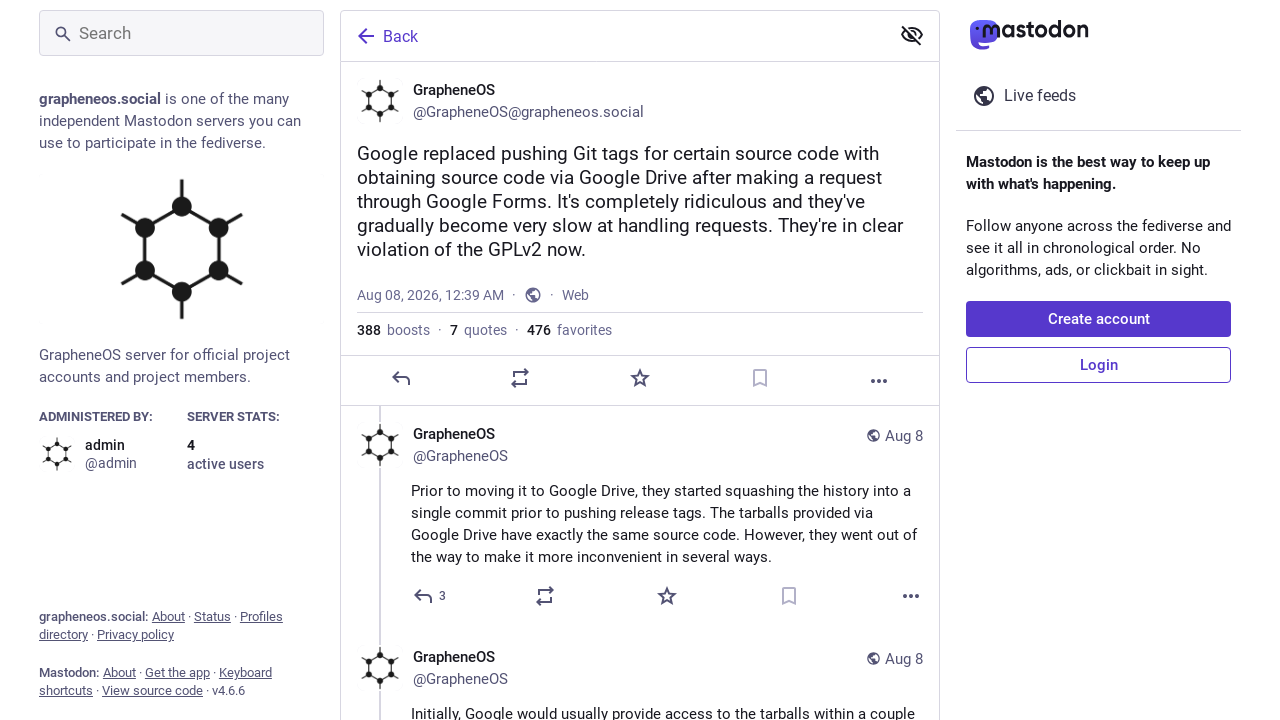Open the Status link in footer
The image size is (1280, 720).
click(212, 617)
